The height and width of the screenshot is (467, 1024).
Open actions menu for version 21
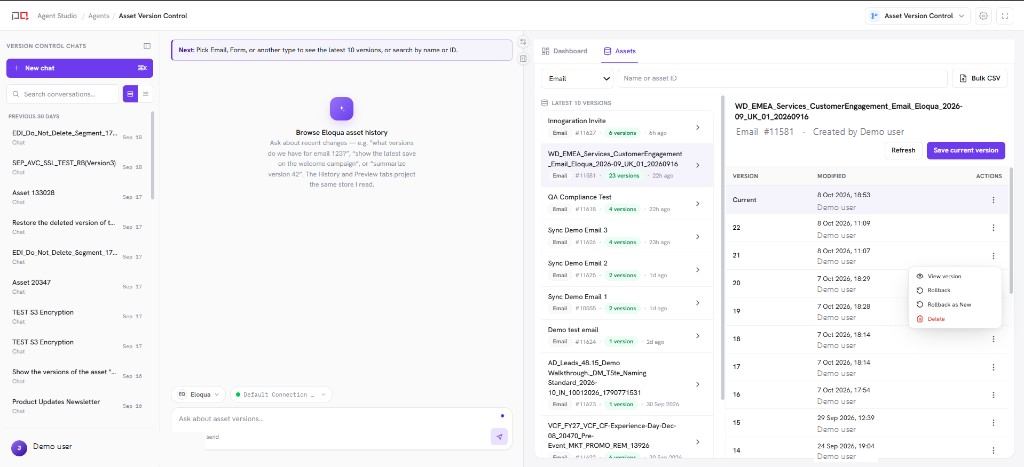(993, 256)
